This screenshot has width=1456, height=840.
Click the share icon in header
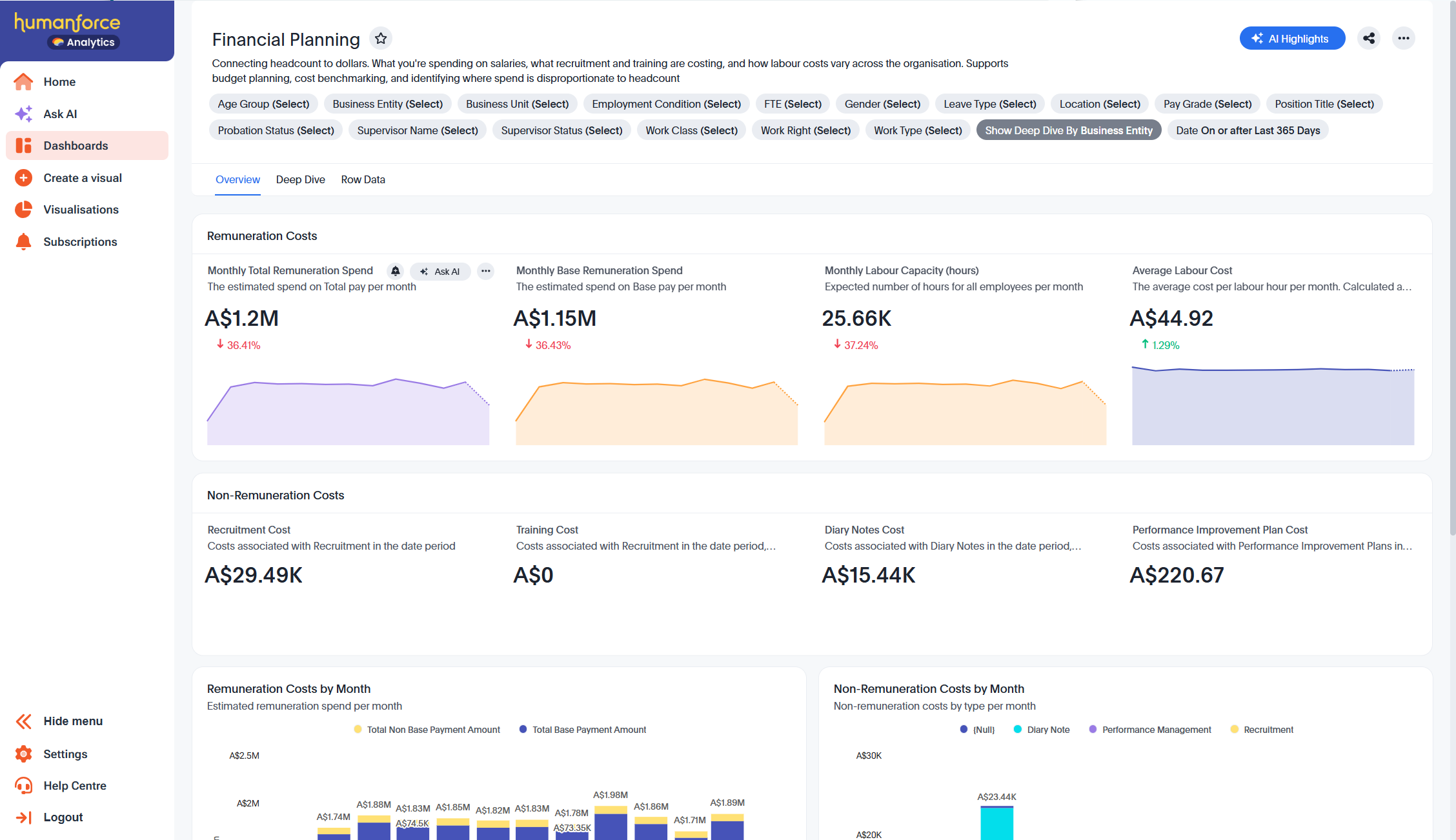(1368, 39)
